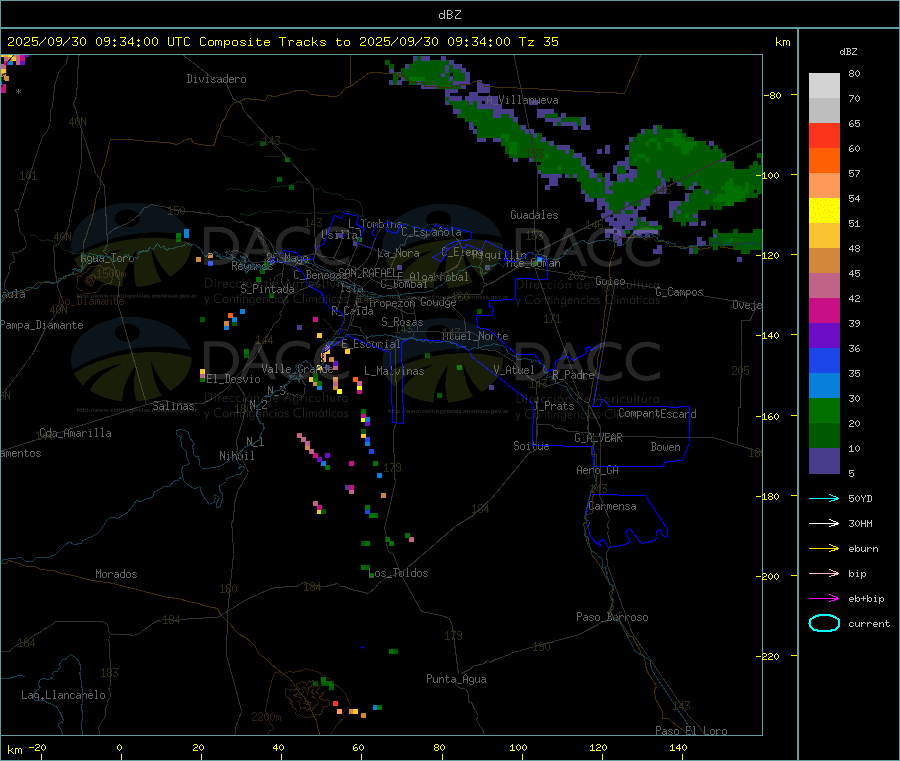Click the 'Guadales' map label
The width and height of the screenshot is (900, 761).
coord(534,215)
